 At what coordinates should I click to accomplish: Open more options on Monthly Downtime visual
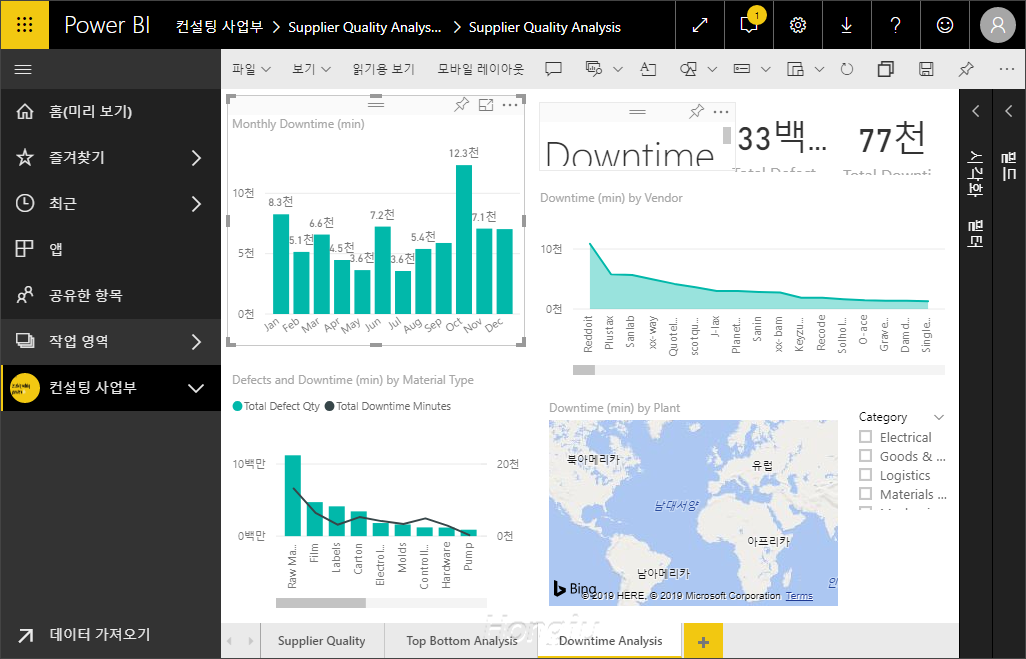click(510, 105)
